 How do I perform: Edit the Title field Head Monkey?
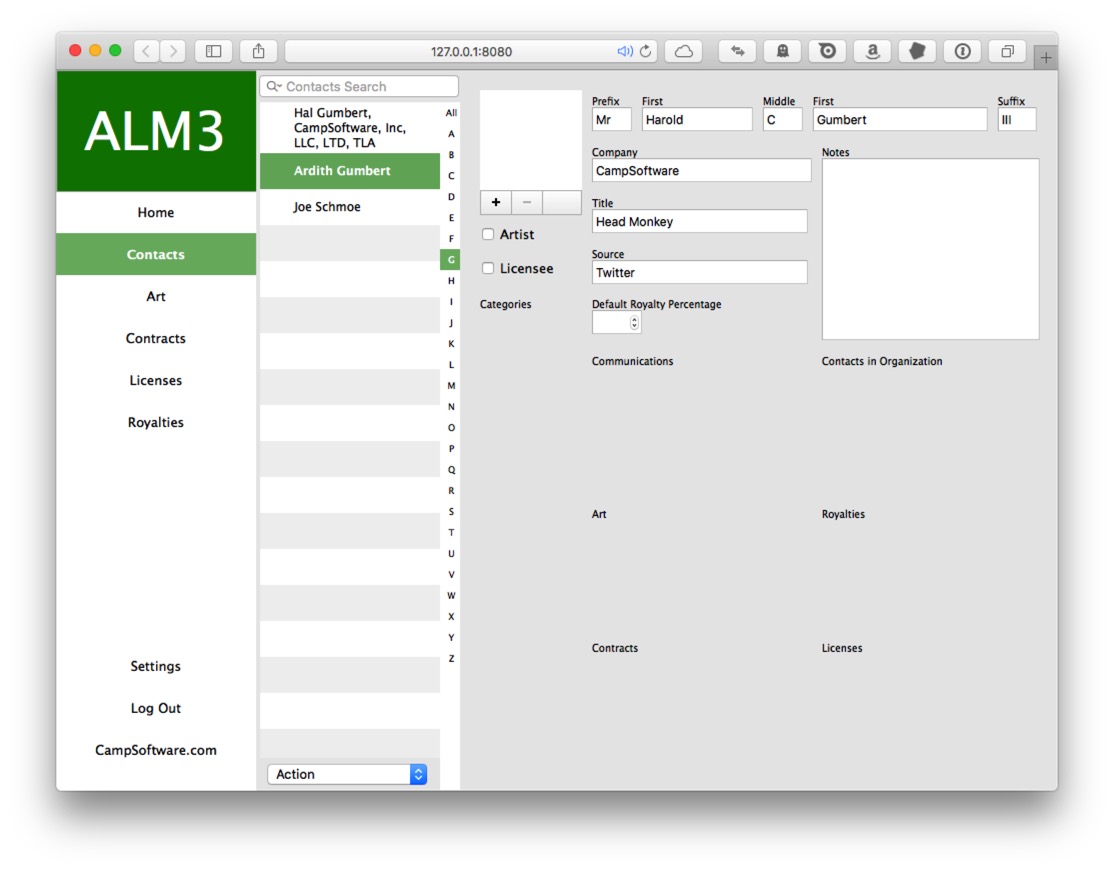[x=700, y=222]
